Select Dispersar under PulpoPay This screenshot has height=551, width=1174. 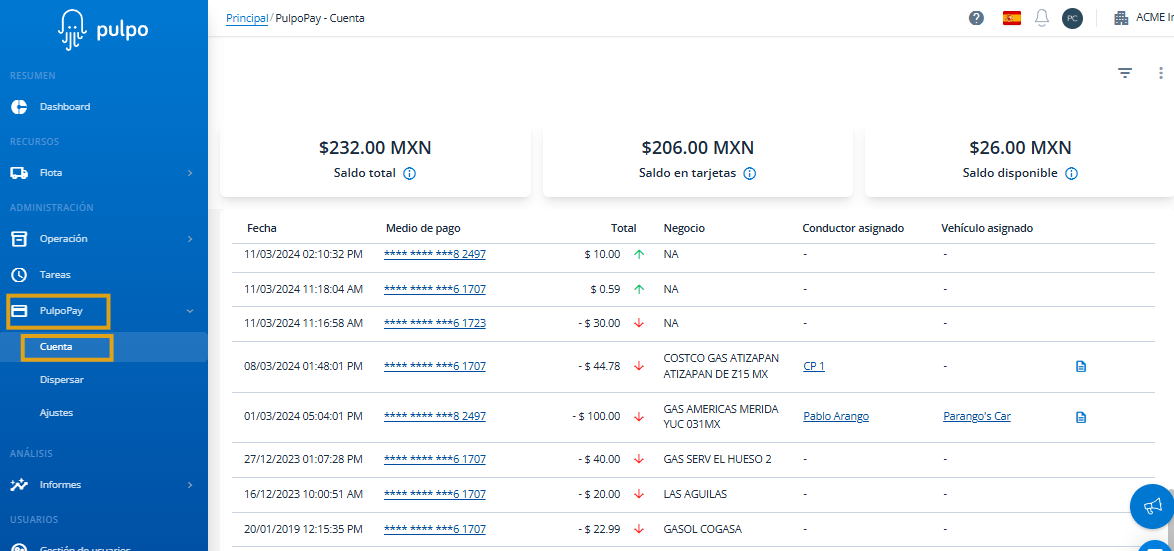(x=61, y=380)
